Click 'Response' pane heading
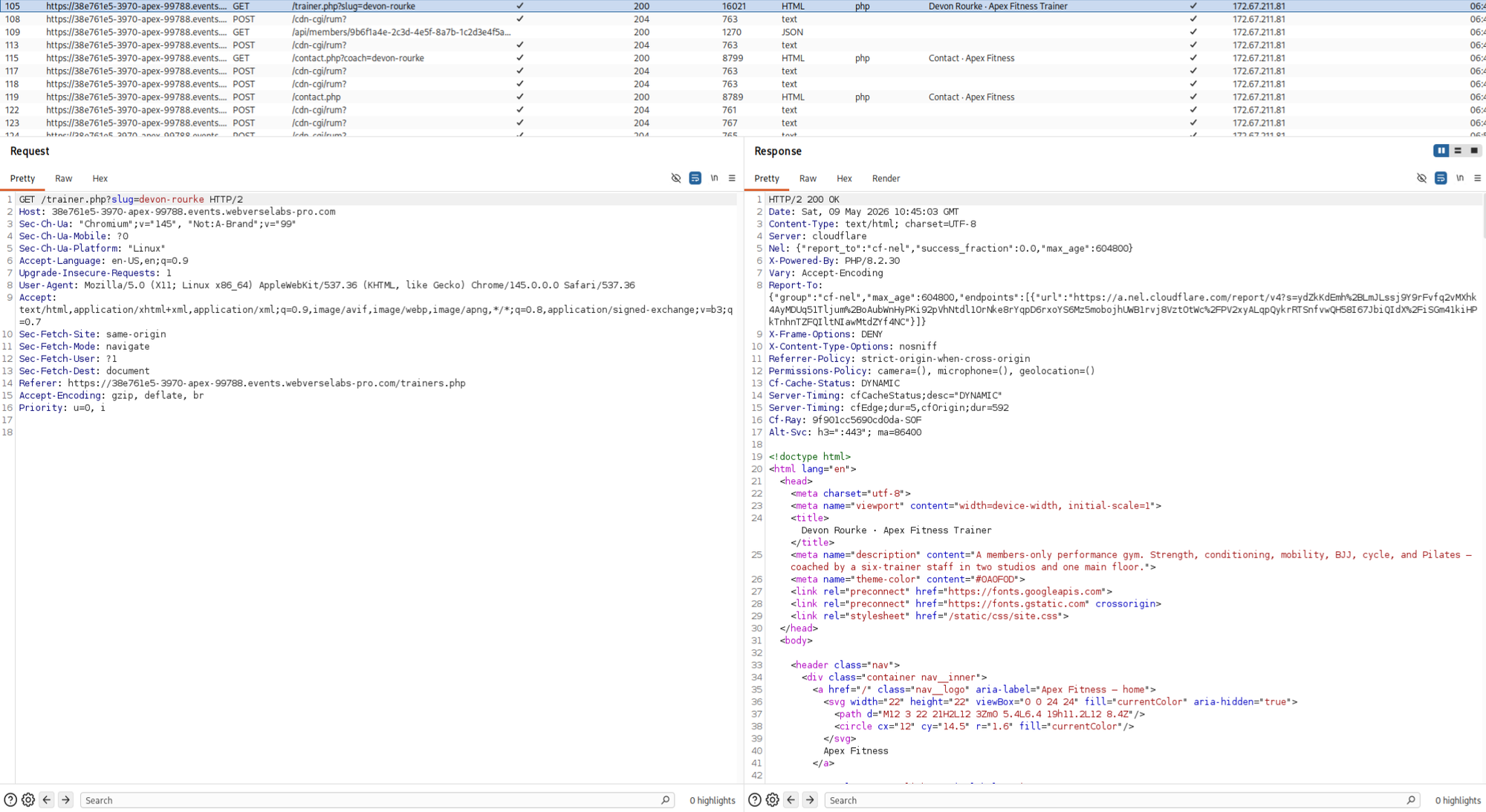Viewport: 1486px width, 812px height. [778, 151]
